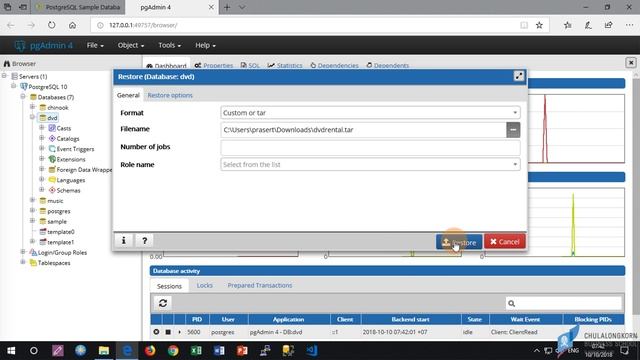
Task: Open the file browser button beside Filename
Action: 513,130
